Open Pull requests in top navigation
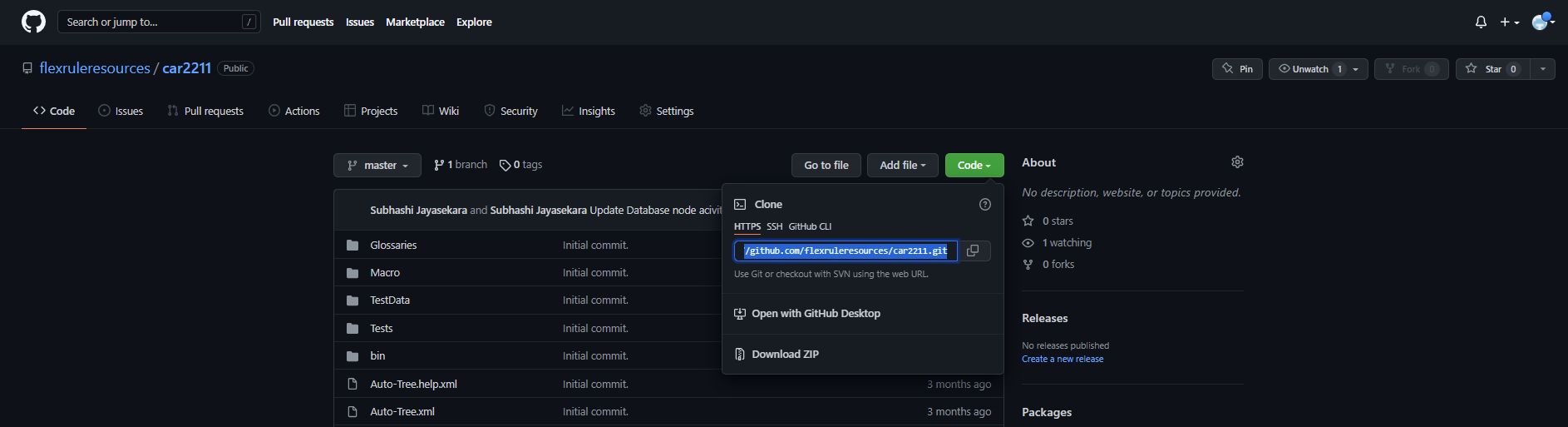1568x427 pixels. 303,22
